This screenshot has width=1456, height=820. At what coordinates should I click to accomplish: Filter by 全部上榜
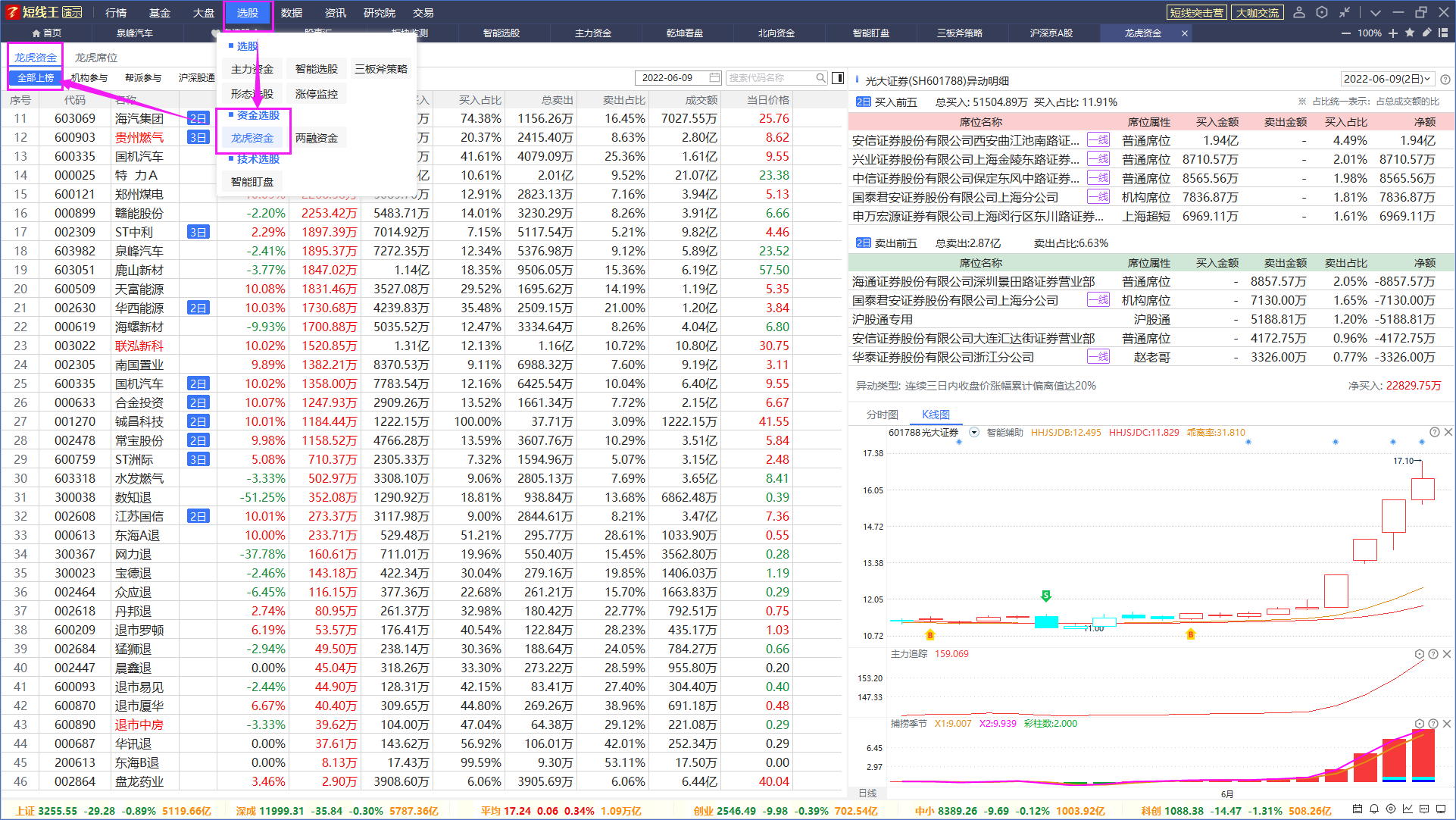click(36, 78)
